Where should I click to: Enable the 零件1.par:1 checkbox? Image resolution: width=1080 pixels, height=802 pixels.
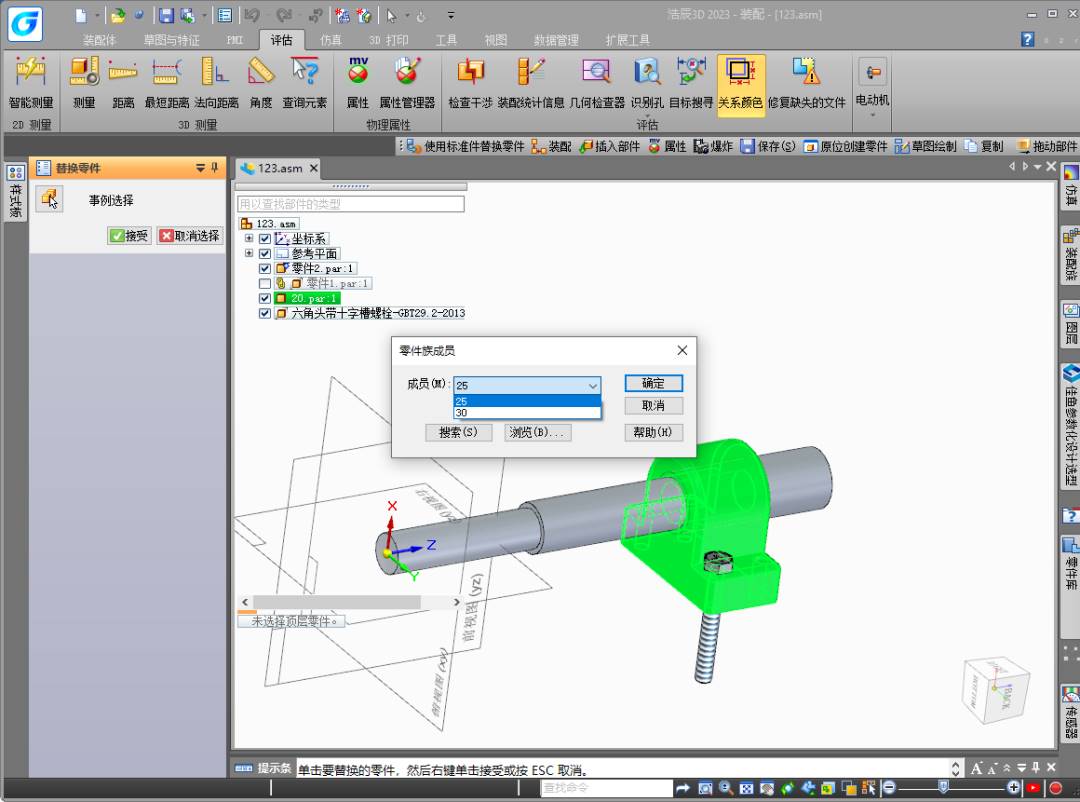pyautogui.click(x=265, y=284)
